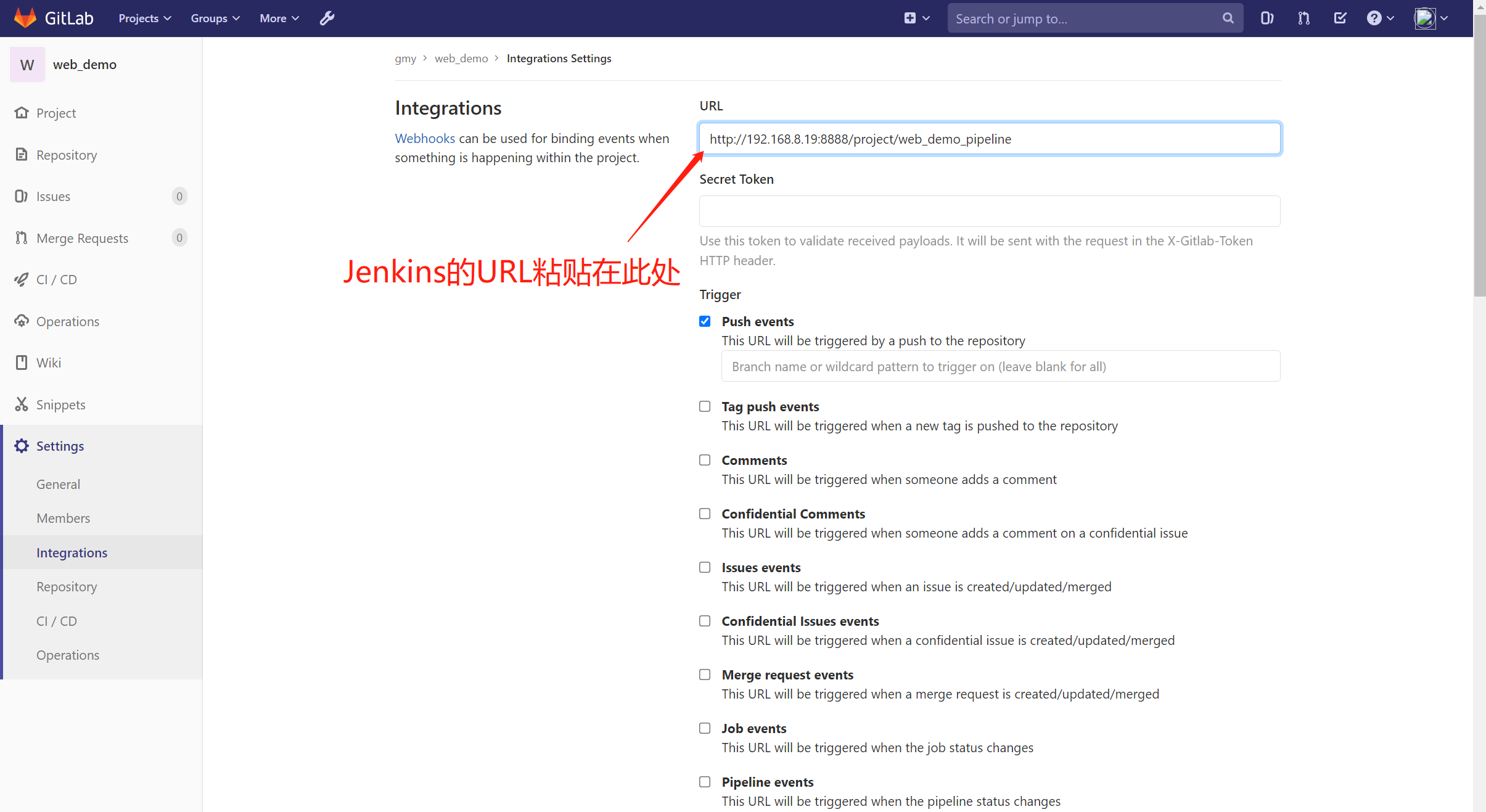The height and width of the screenshot is (812, 1486).
Task: Click the CI / CD rocket icon
Action: 22,279
